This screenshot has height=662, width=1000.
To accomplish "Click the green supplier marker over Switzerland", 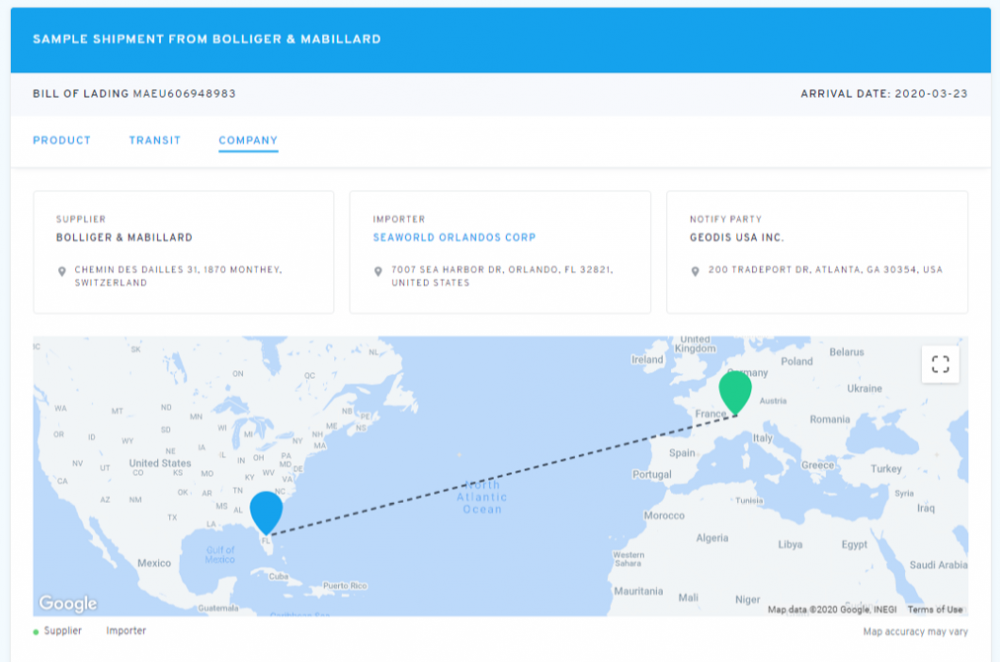I will pos(735,391).
